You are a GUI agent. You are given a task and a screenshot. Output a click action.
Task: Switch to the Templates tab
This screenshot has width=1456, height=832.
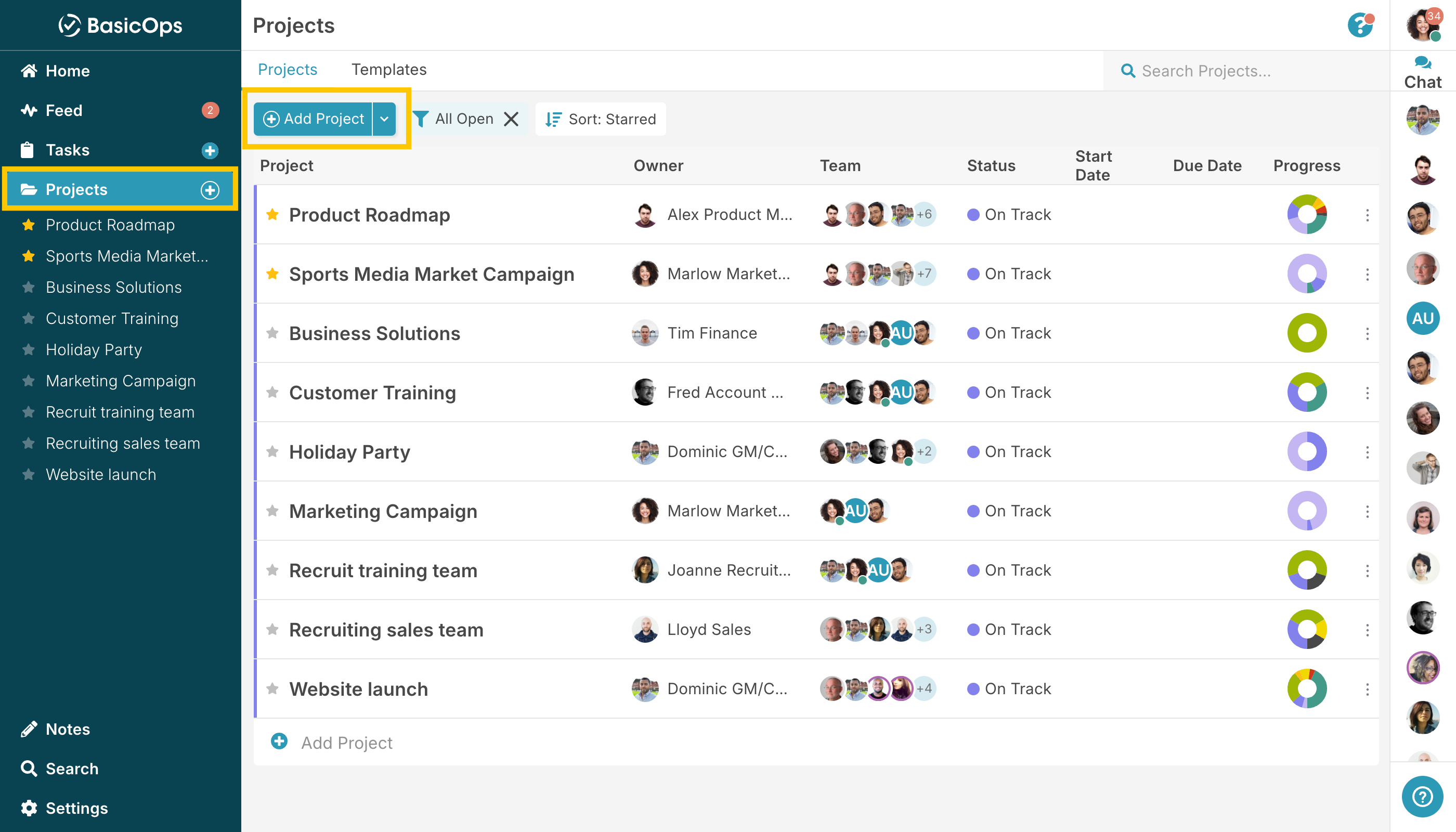pos(388,70)
